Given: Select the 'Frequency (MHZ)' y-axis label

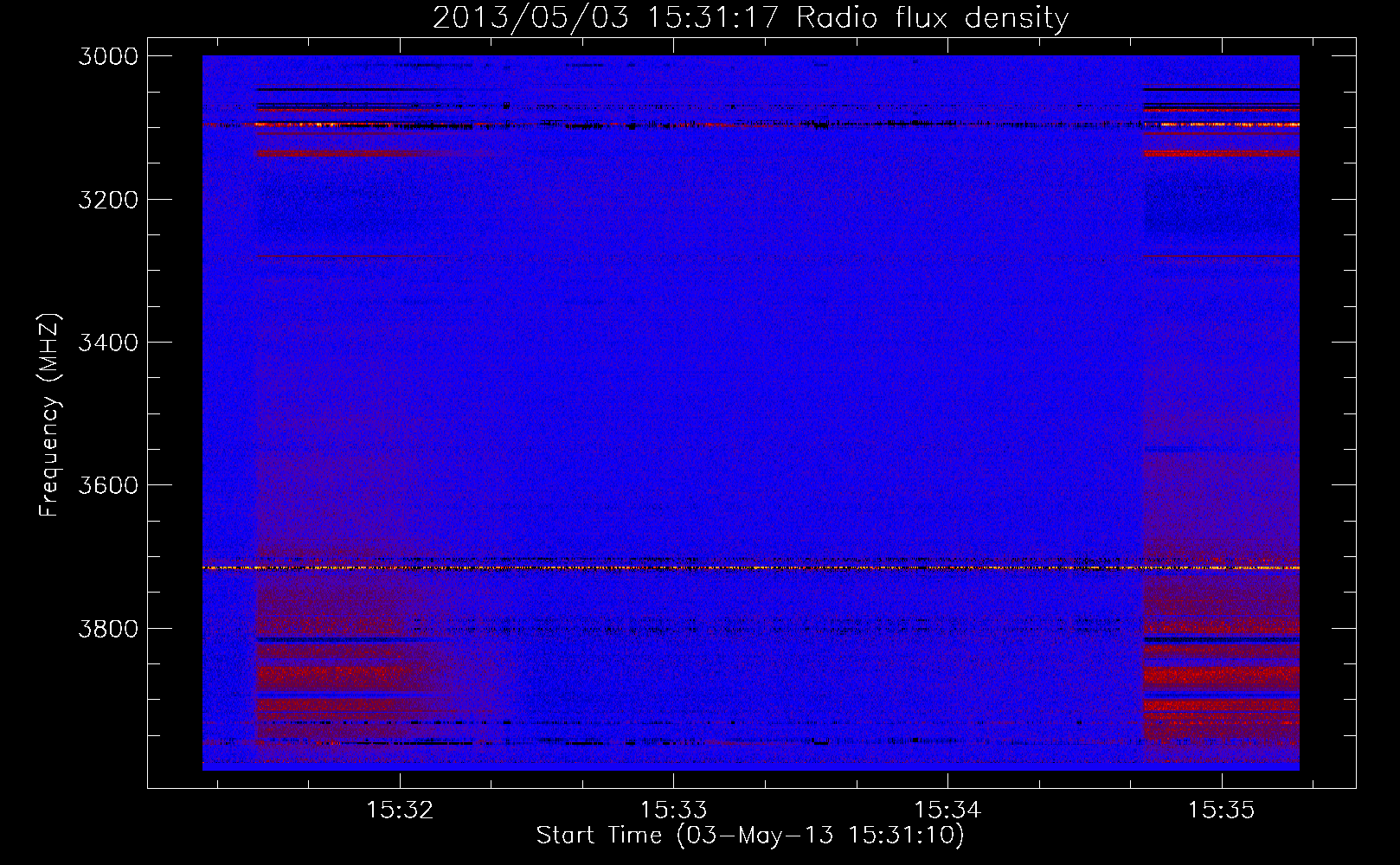Looking at the screenshot, I should 49,415.
